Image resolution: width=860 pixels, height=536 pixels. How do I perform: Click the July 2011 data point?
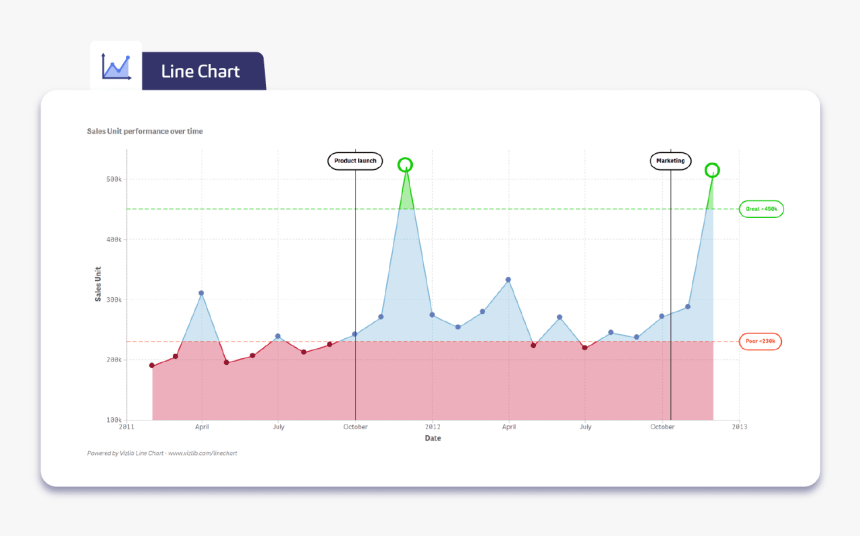[278, 336]
